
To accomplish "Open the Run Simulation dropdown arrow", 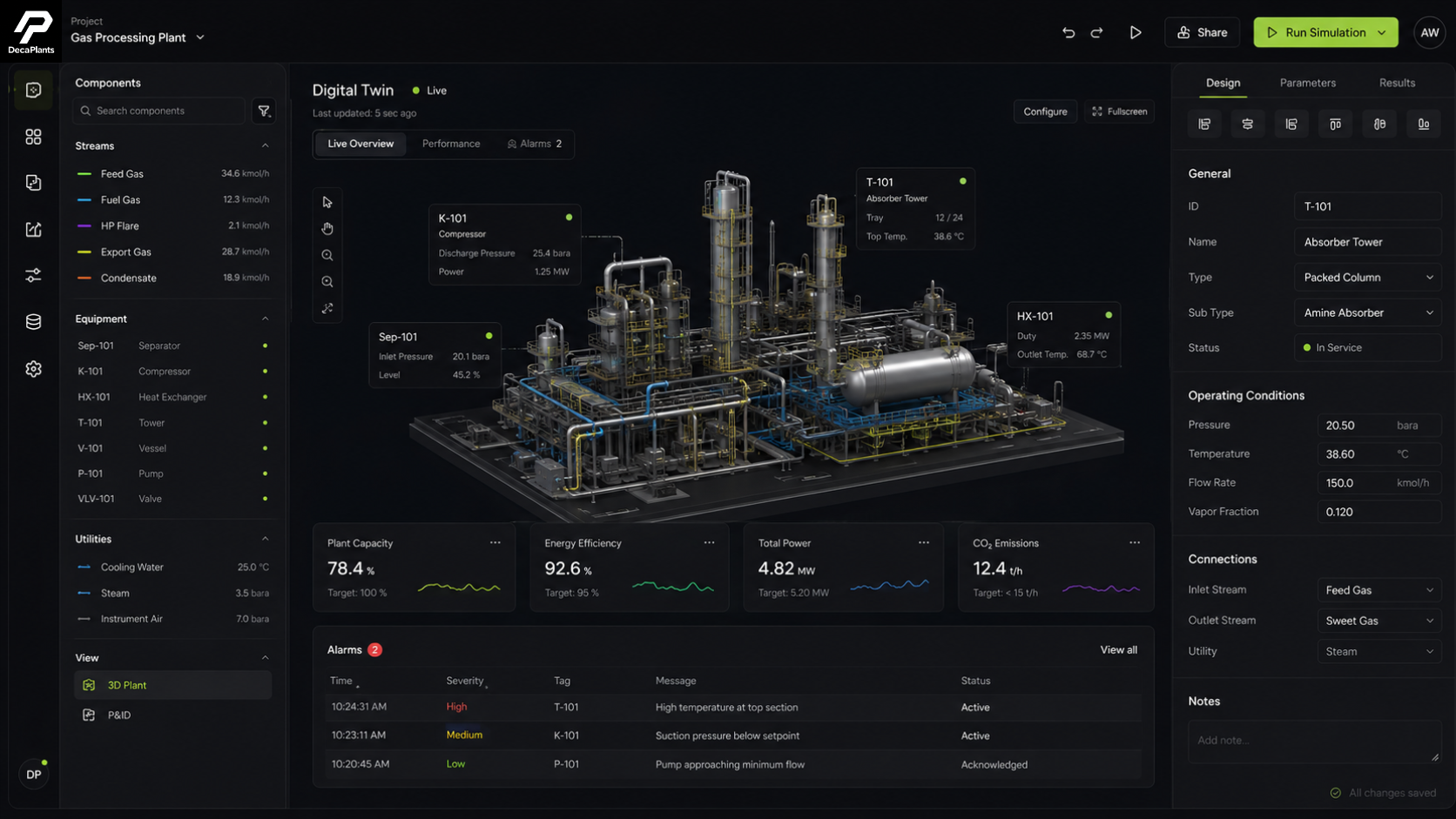I will point(1382,32).
